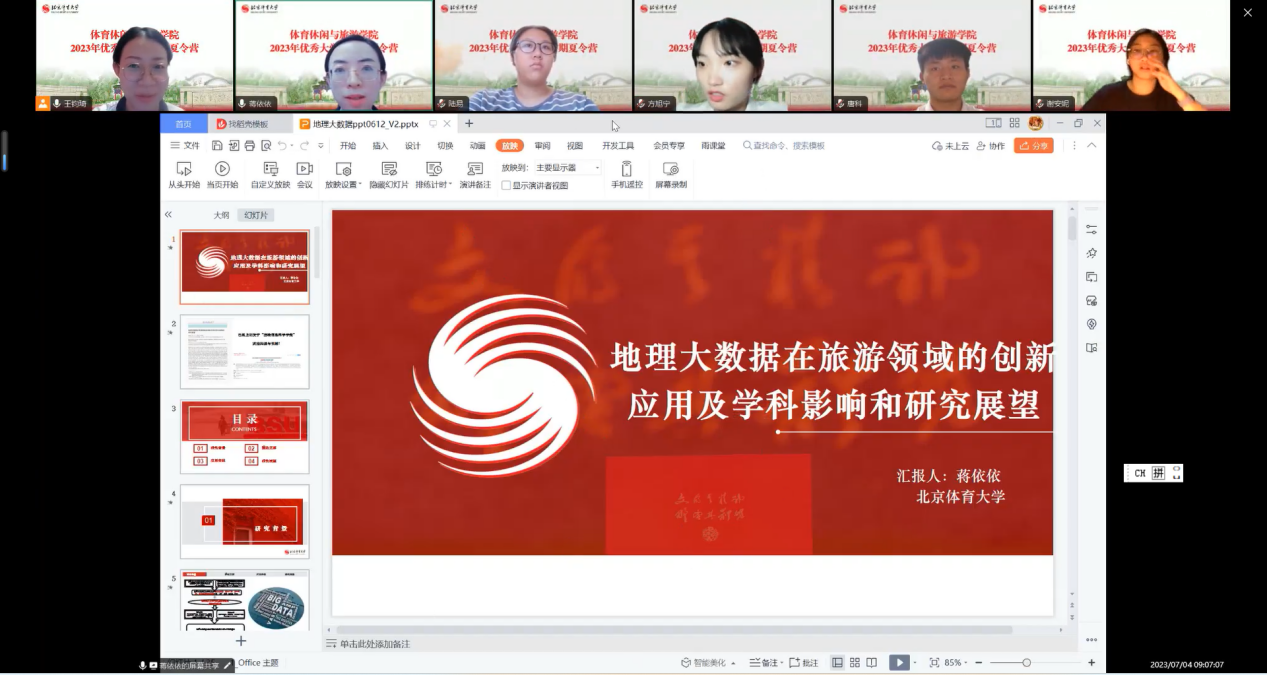Open the Insert (插入) ribbon tab
The height and width of the screenshot is (675, 1267).
[x=380, y=146]
